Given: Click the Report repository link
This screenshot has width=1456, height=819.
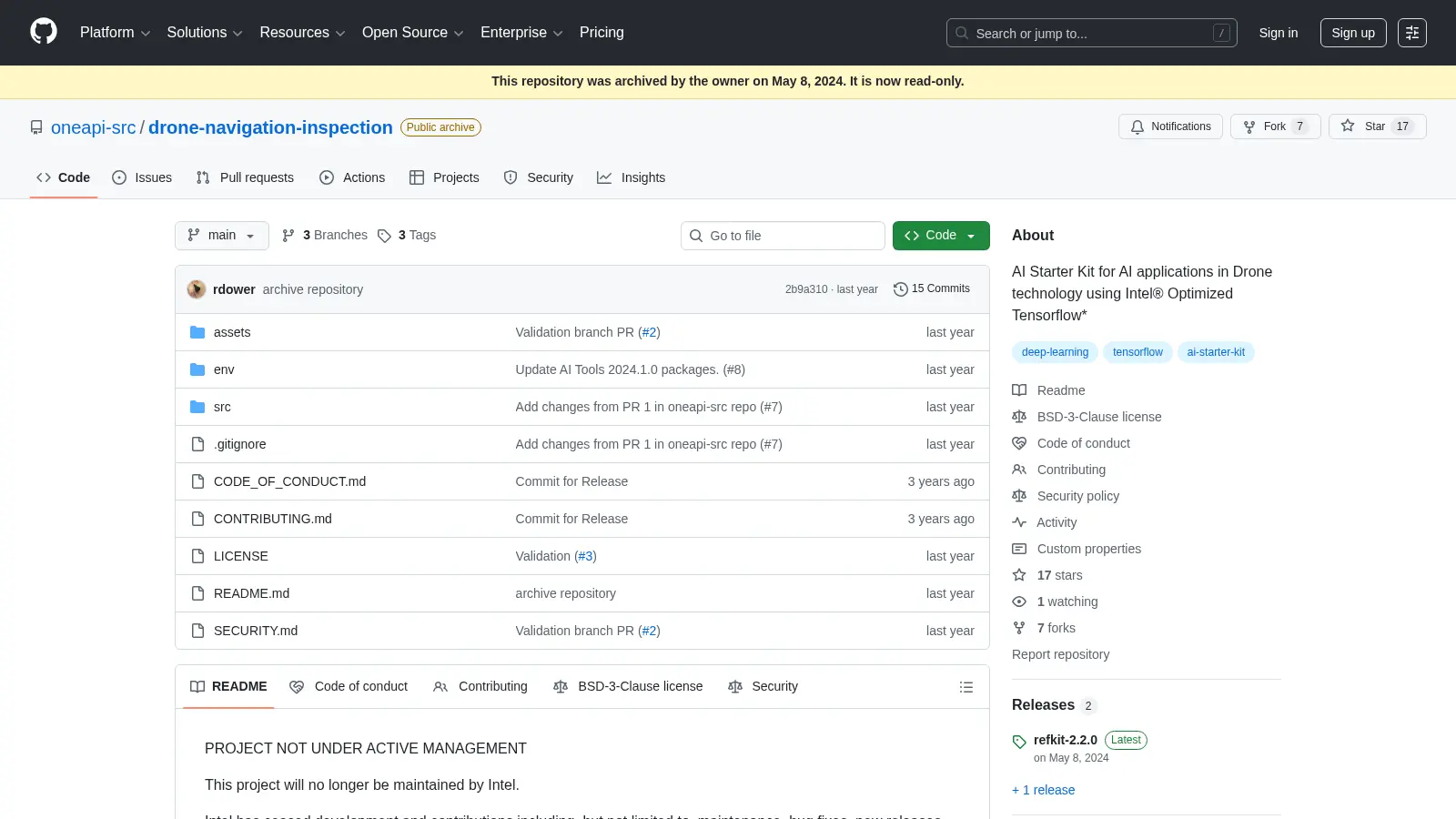Looking at the screenshot, I should pyautogui.click(x=1061, y=654).
